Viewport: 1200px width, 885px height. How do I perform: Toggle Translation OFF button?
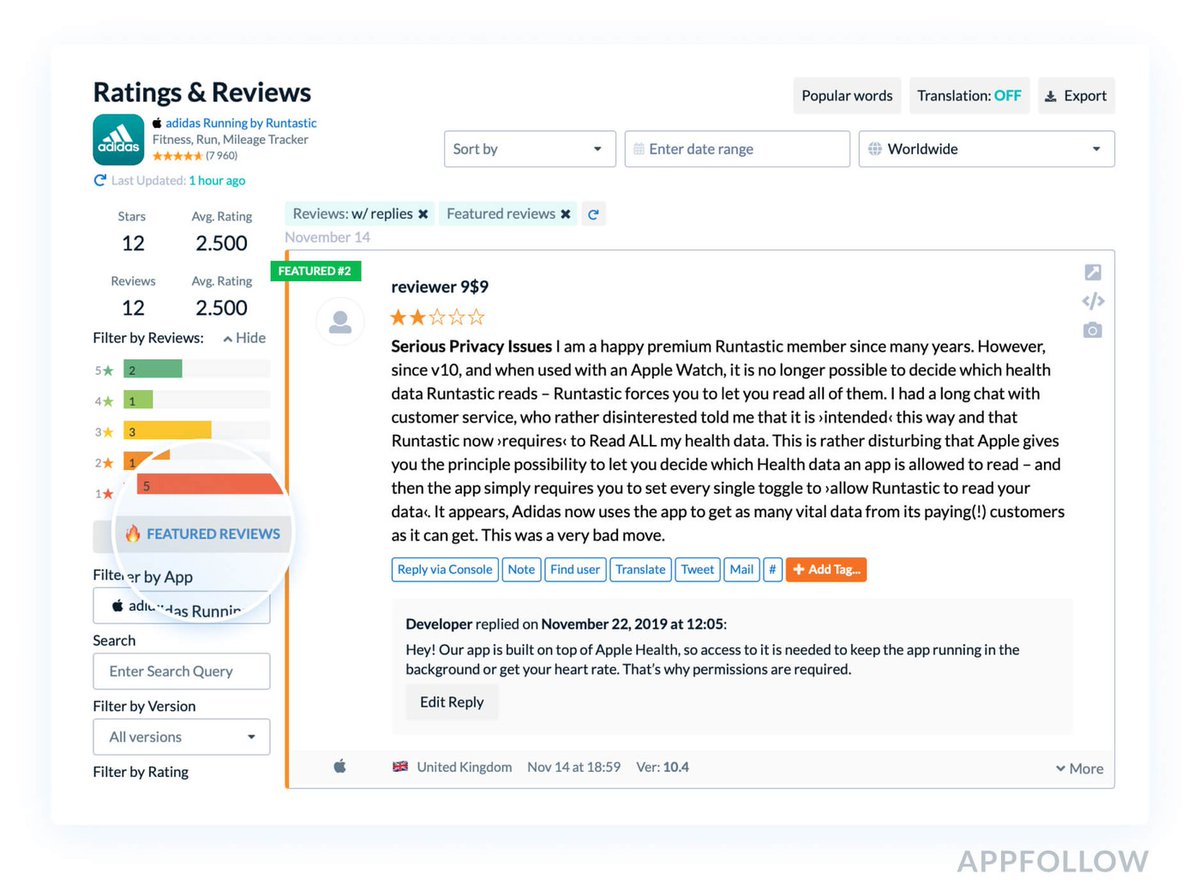coord(970,96)
